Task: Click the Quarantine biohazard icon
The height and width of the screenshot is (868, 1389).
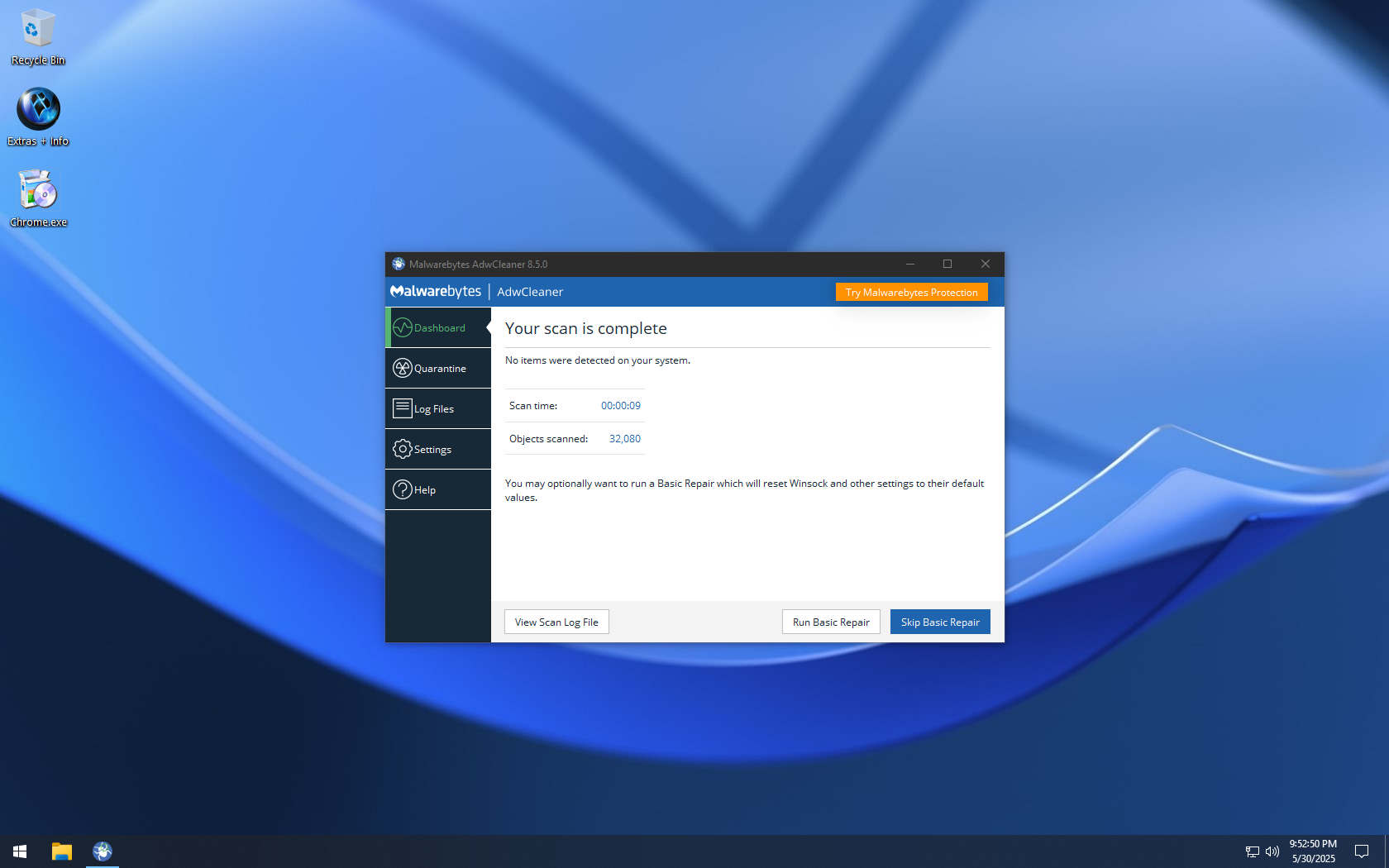Action: pyautogui.click(x=403, y=368)
